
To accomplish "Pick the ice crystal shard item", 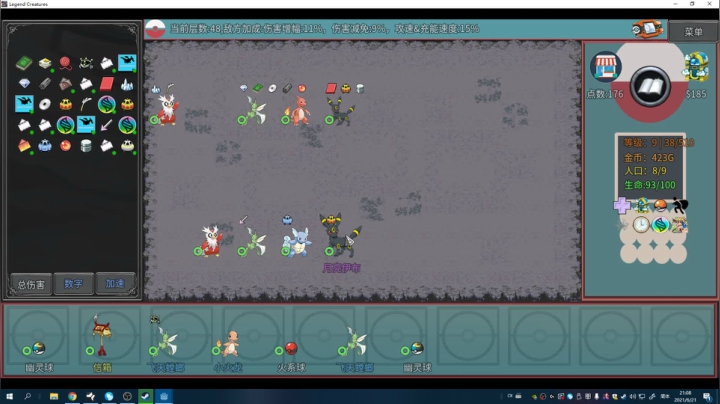I will [127, 84].
